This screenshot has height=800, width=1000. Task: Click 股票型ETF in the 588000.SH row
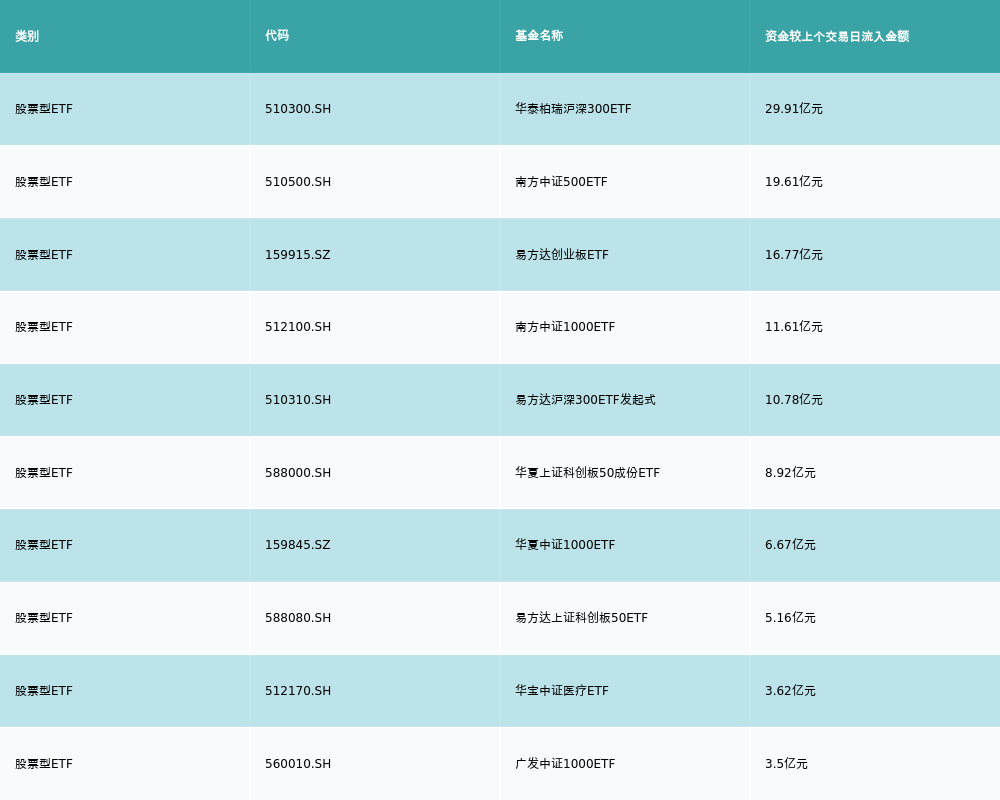(x=44, y=473)
